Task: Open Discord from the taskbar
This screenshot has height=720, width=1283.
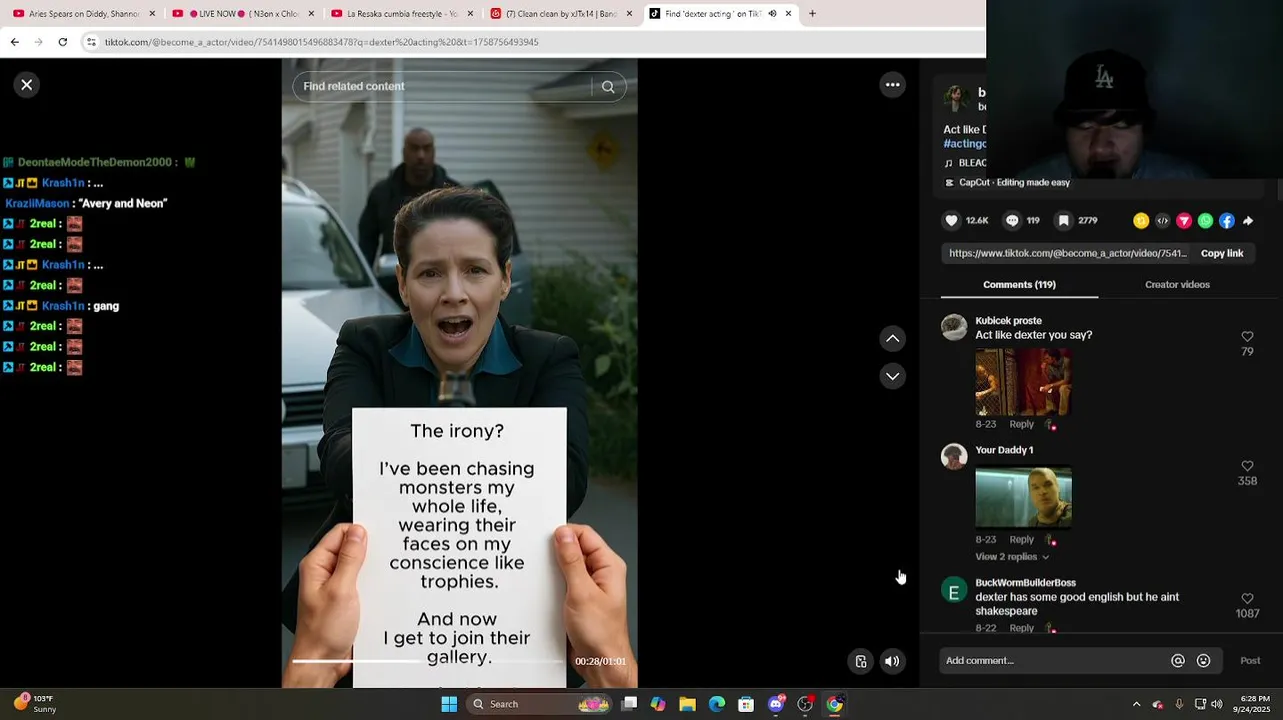Action: point(776,704)
